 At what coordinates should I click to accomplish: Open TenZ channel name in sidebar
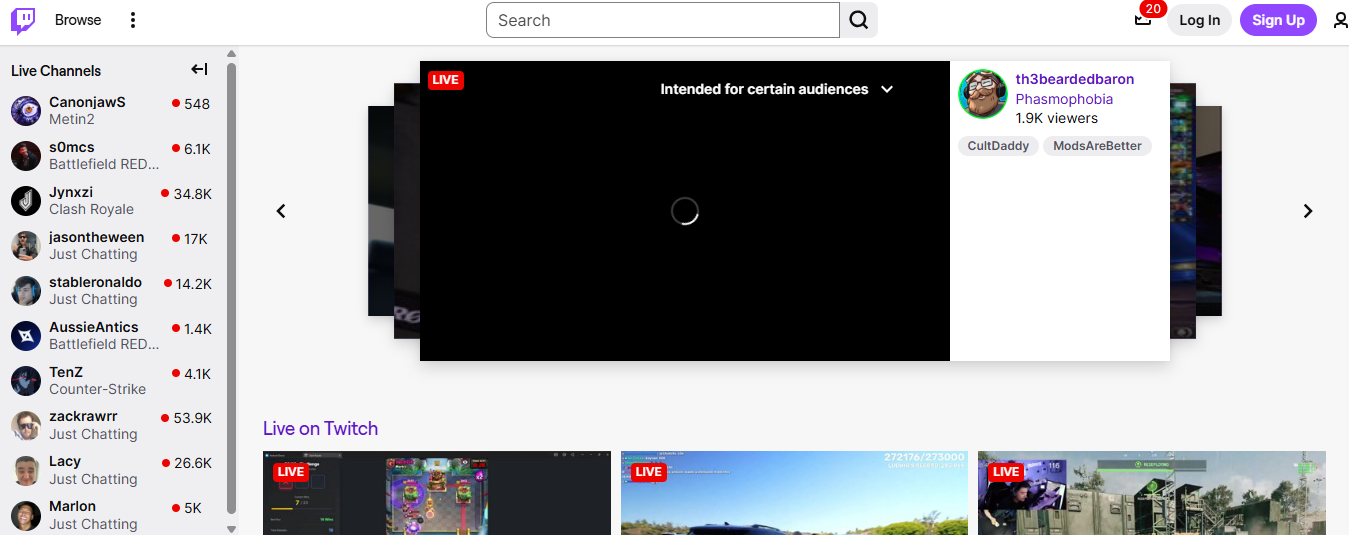pos(66,372)
